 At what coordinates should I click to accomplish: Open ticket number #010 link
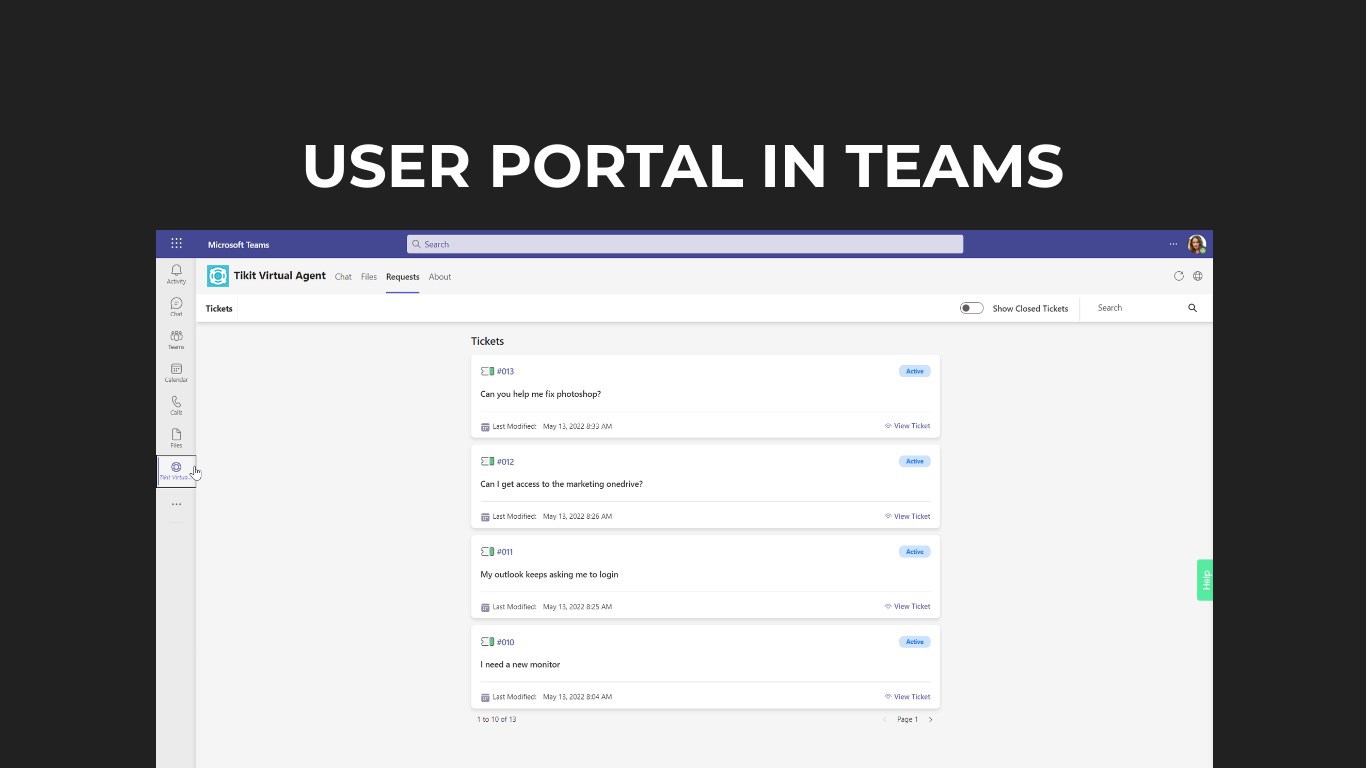tap(505, 642)
